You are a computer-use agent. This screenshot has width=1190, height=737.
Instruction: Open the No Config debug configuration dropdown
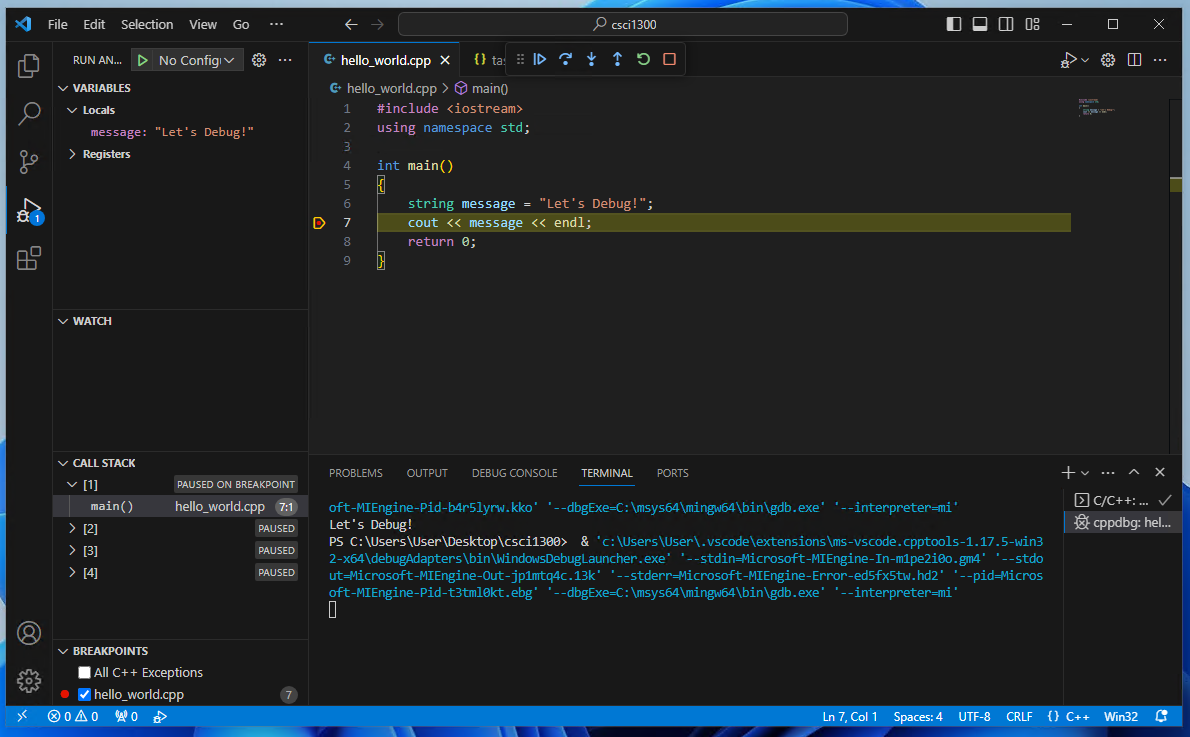(x=197, y=60)
